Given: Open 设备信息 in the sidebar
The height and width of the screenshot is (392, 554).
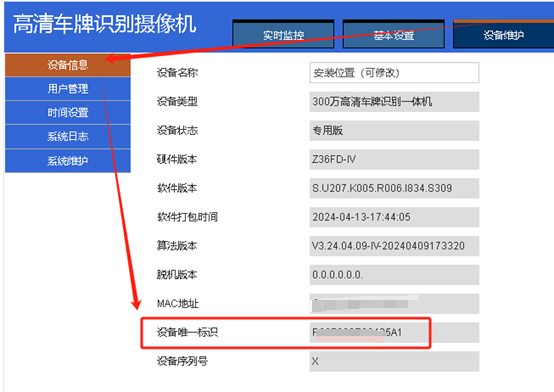Looking at the screenshot, I should click(x=68, y=65).
